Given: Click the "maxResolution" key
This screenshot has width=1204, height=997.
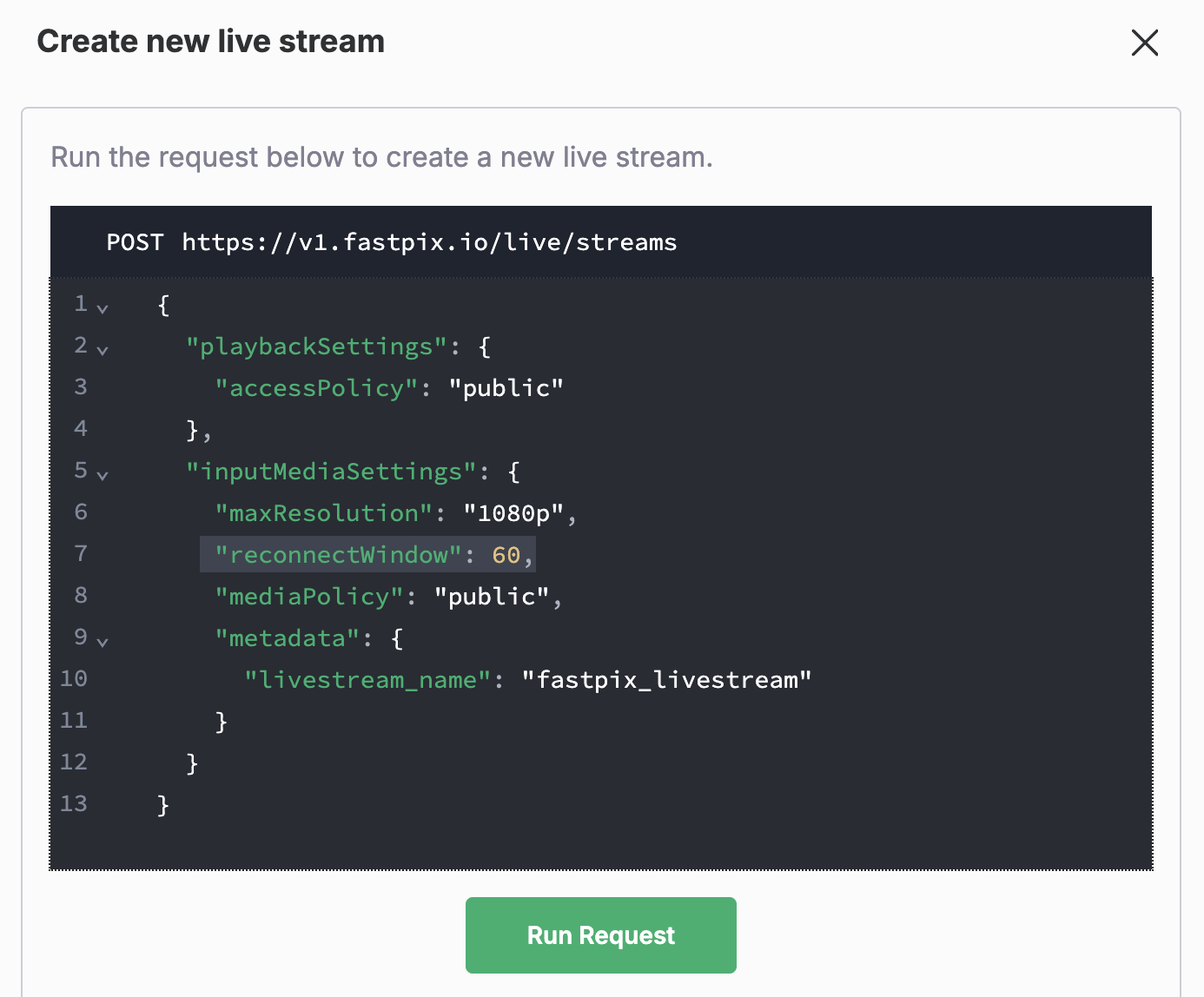Looking at the screenshot, I should click(x=324, y=513).
